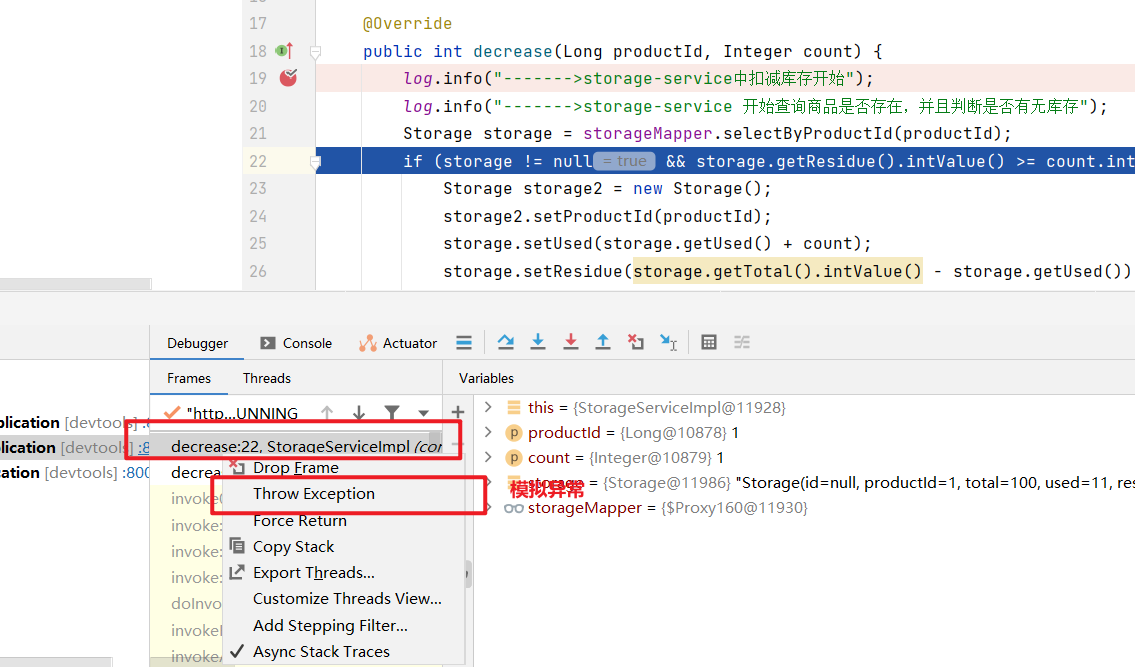Click the Drop Frame toolbar icon
The image size is (1135, 667).
(636, 342)
